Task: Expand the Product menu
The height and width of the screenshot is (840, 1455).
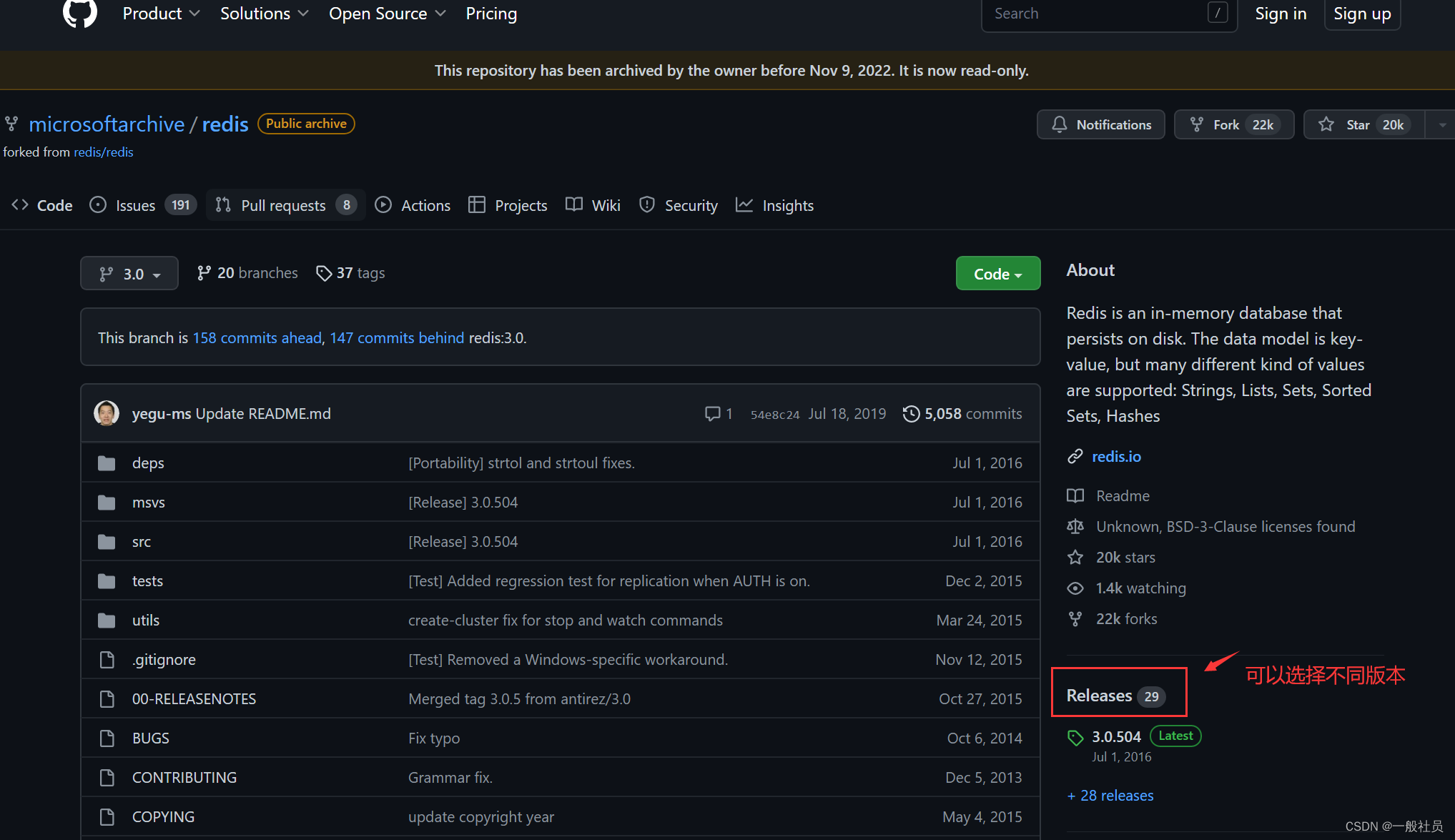Action: tap(161, 14)
